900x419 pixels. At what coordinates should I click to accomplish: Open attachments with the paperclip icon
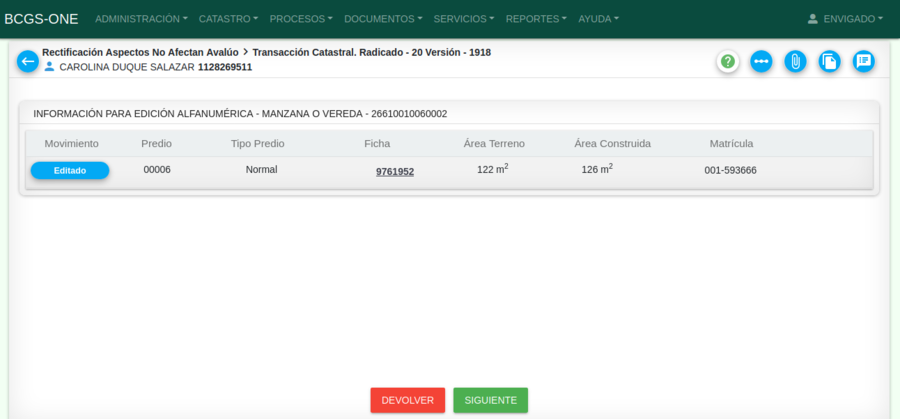click(x=795, y=62)
